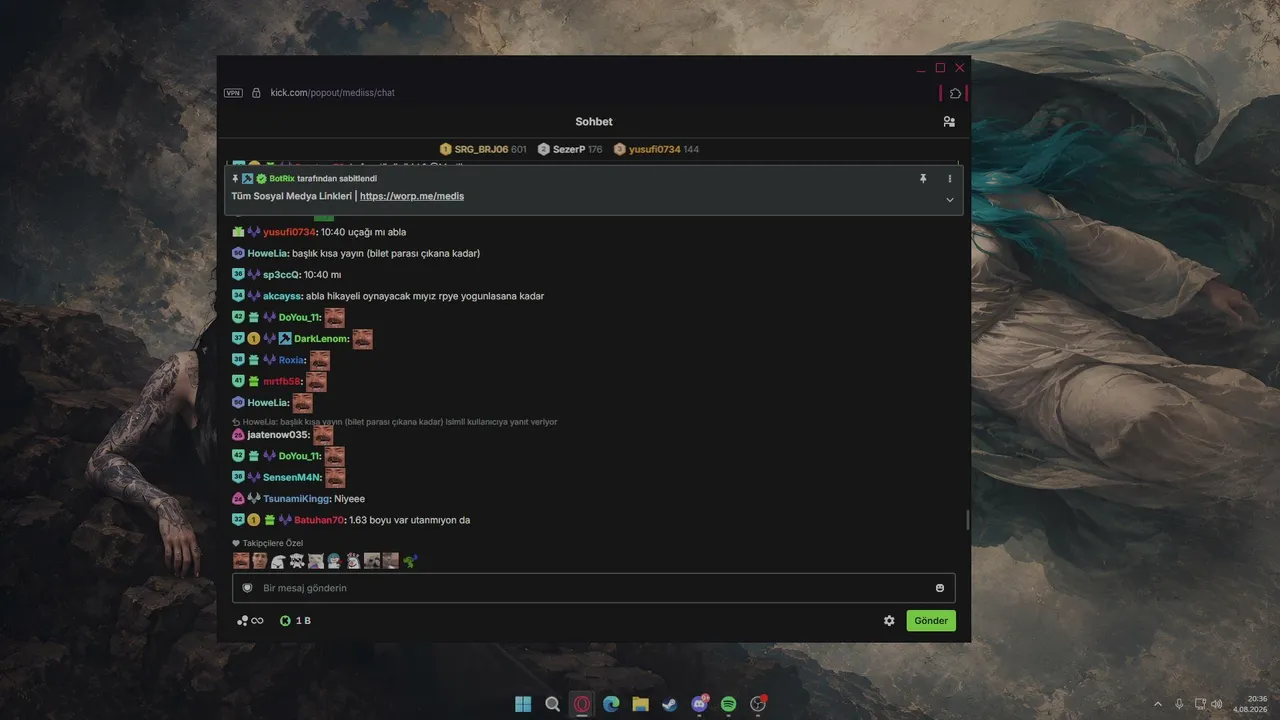The height and width of the screenshot is (720, 1280).
Task: Click the chat scrollbar thumb
Action: point(967,520)
